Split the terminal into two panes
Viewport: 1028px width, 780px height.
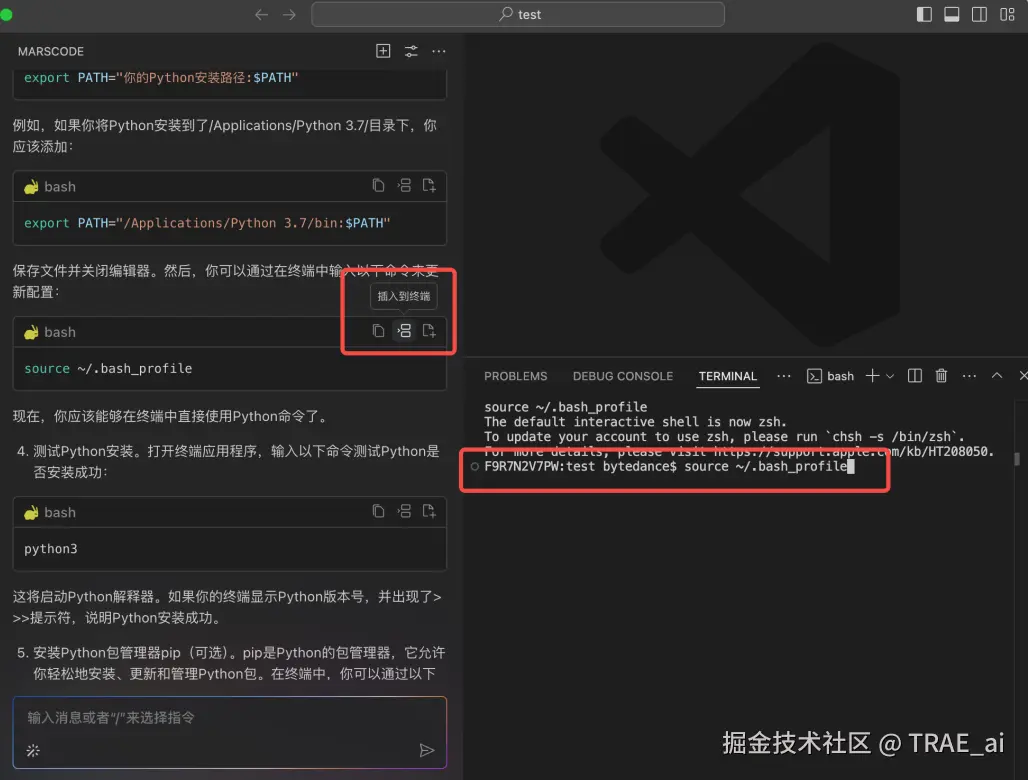[x=914, y=375]
